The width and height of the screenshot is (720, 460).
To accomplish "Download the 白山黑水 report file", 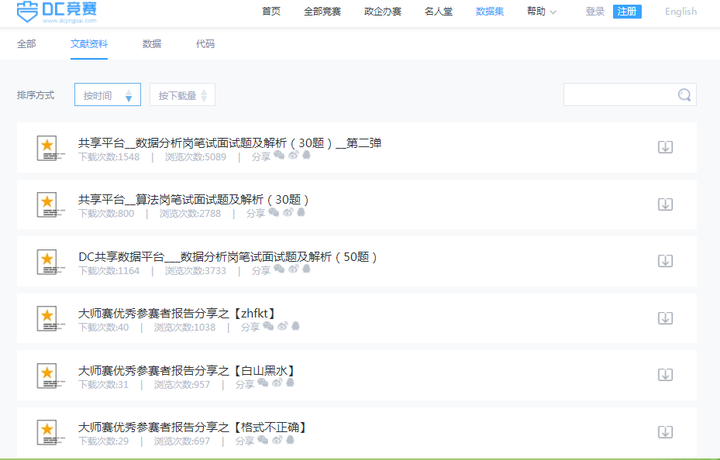I will tap(665, 375).
